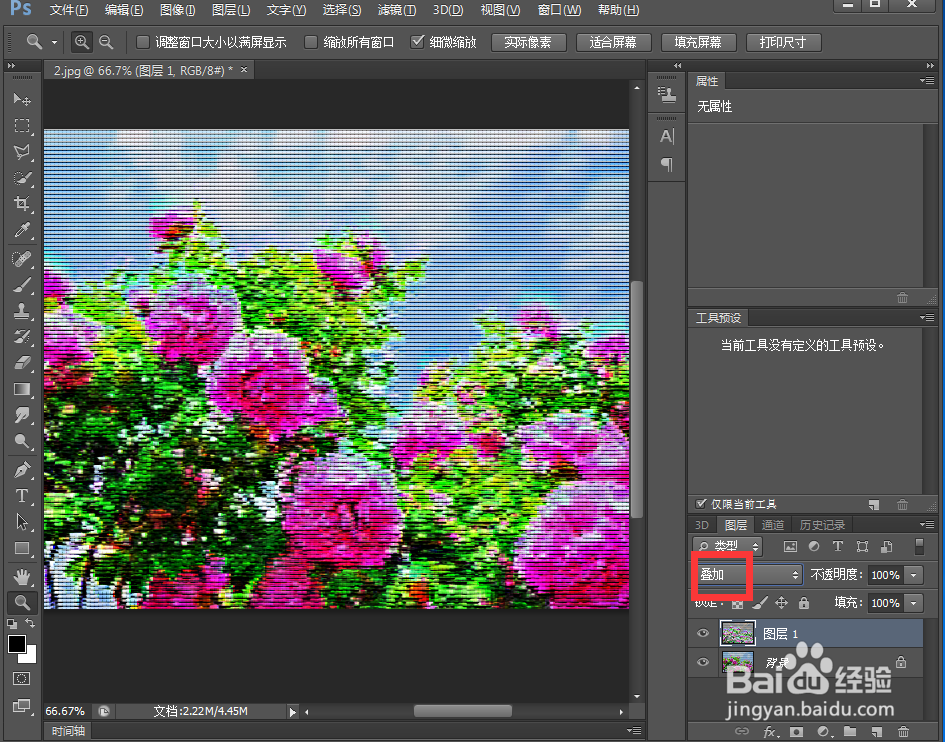
Task: Open the 图层 menu in menu bar
Action: pyautogui.click(x=231, y=10)
